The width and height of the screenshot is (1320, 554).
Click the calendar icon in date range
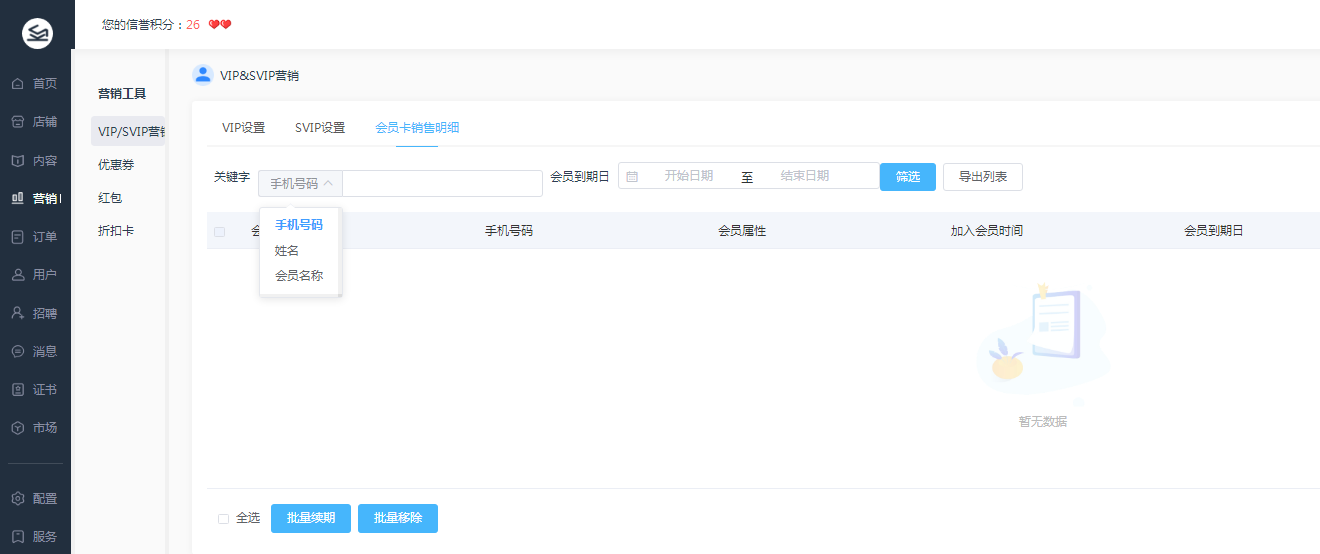pos(632,177)
